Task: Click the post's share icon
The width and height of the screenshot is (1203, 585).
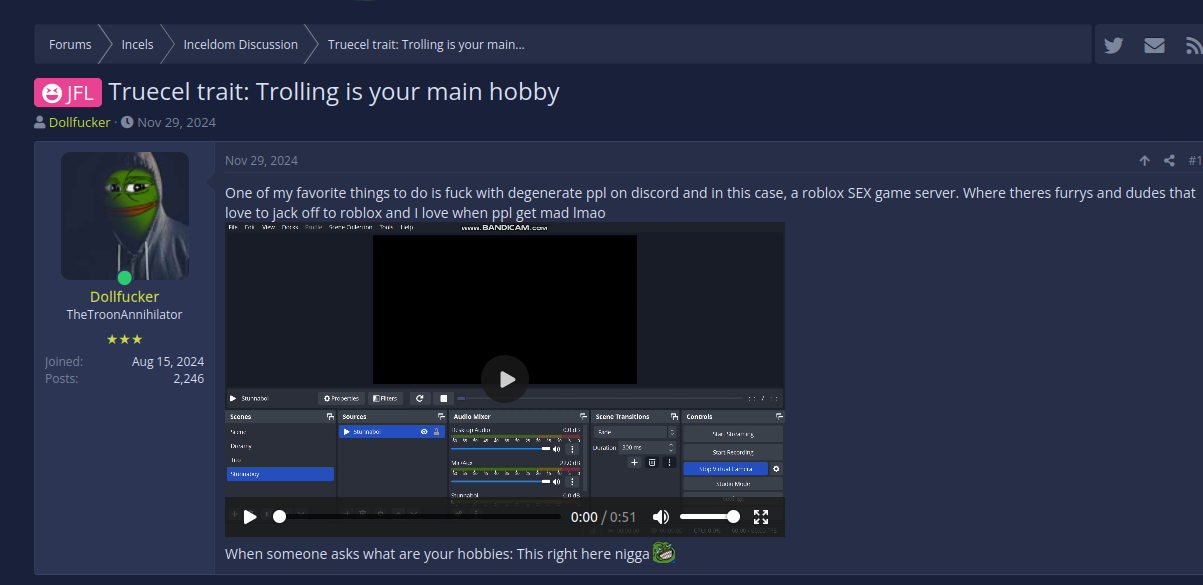Action: [x=1169, y=160]
